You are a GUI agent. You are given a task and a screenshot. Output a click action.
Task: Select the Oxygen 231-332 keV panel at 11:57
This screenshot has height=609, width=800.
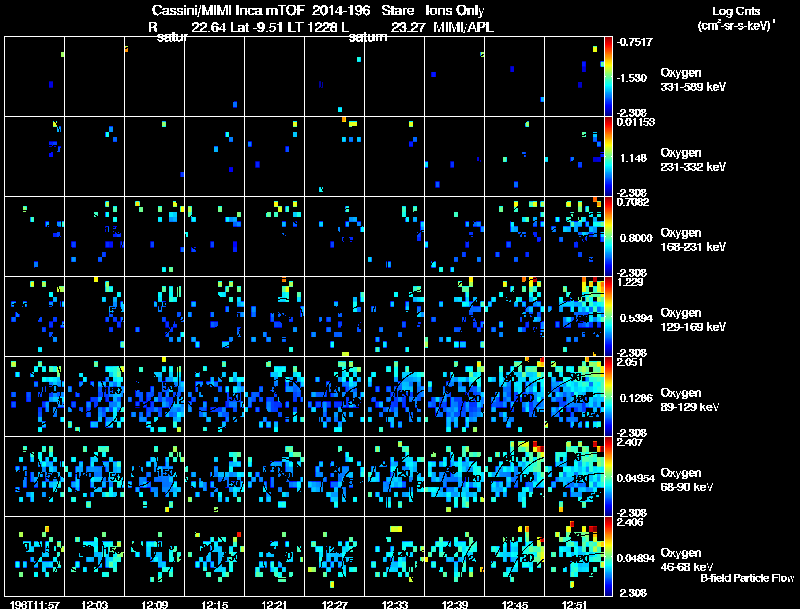click(x=35, y=156)
